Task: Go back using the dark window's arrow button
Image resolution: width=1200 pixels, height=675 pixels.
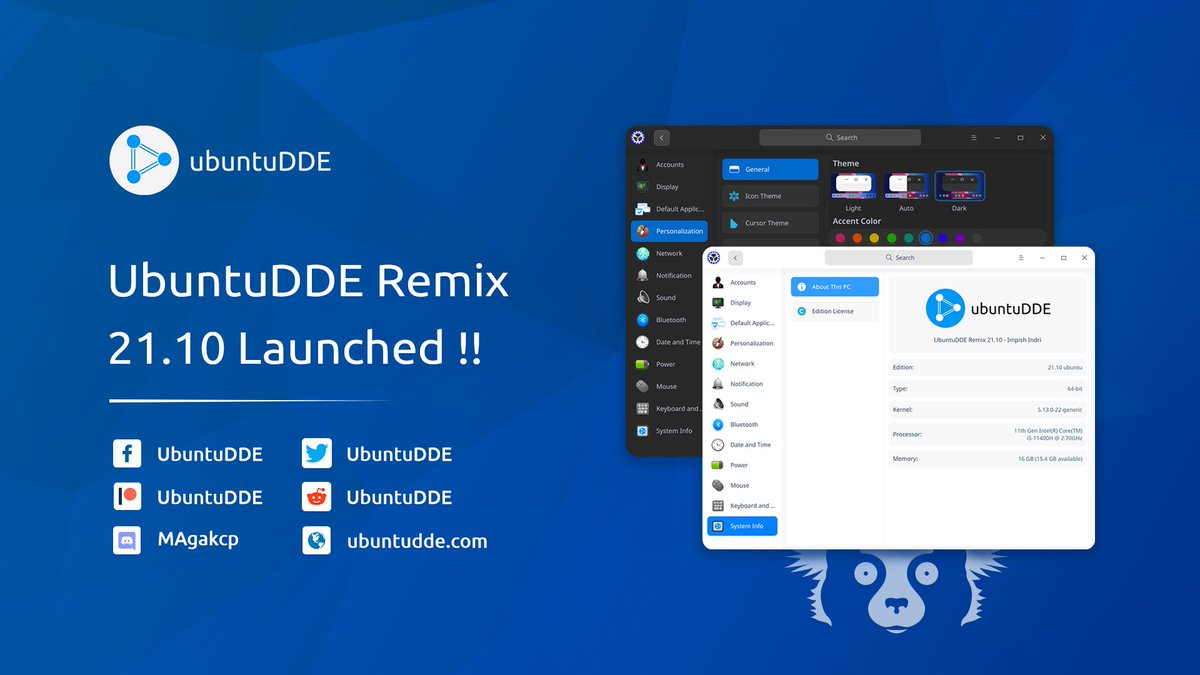Action: (x=662, y=137)
